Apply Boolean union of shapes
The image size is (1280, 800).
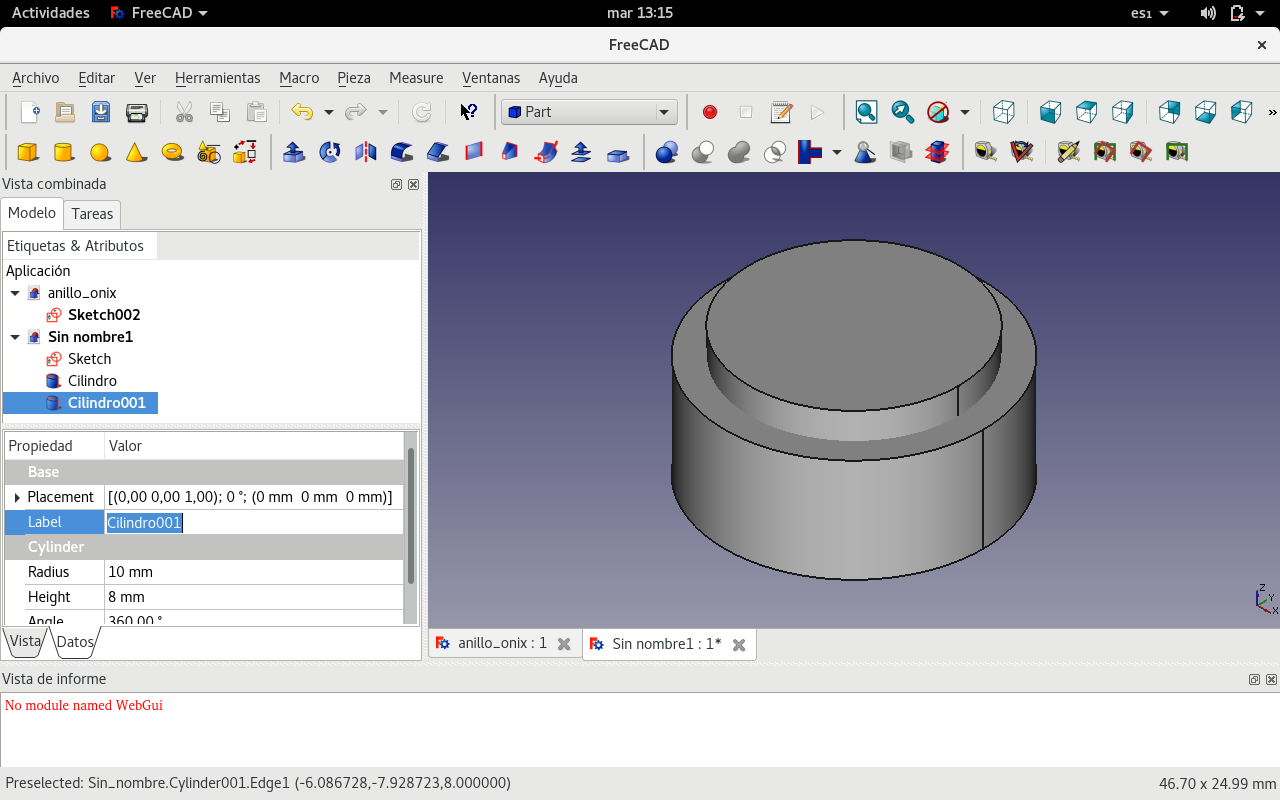739,152
